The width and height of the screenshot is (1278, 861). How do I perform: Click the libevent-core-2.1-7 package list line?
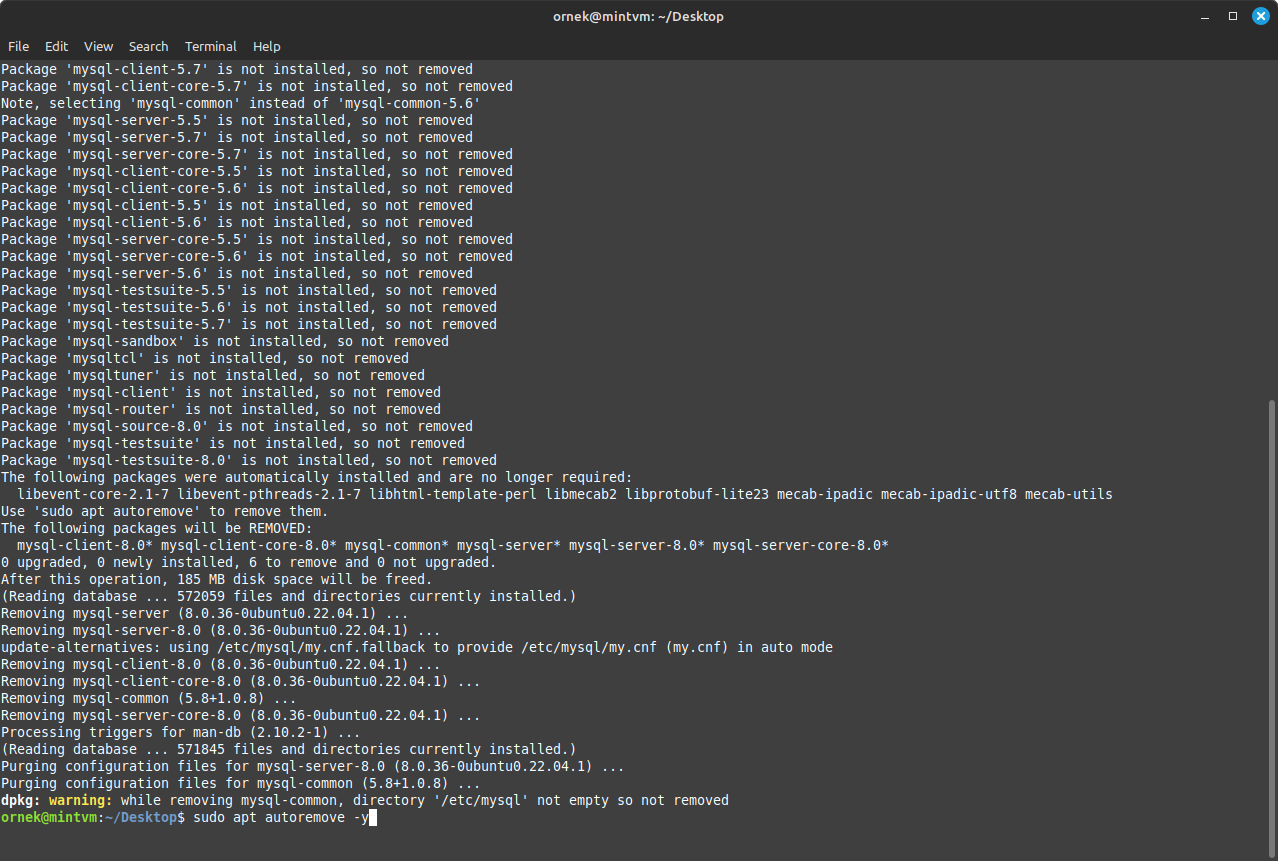pyautogui.click(x=565, y=495)
